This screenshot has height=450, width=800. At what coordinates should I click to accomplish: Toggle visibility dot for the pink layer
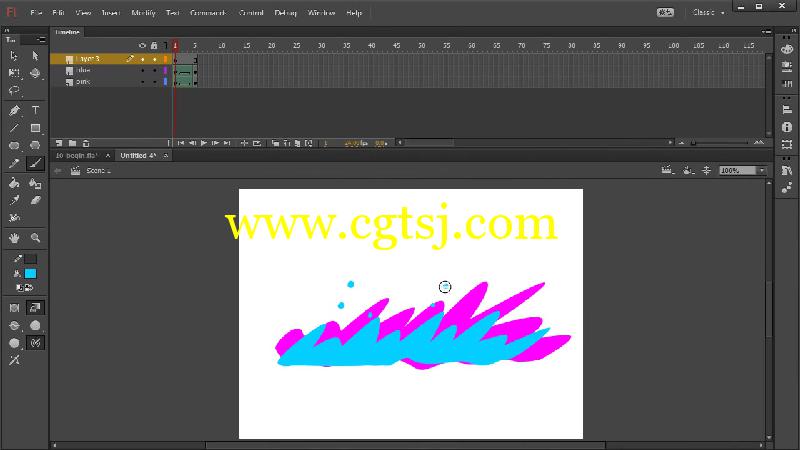point(142,82)
